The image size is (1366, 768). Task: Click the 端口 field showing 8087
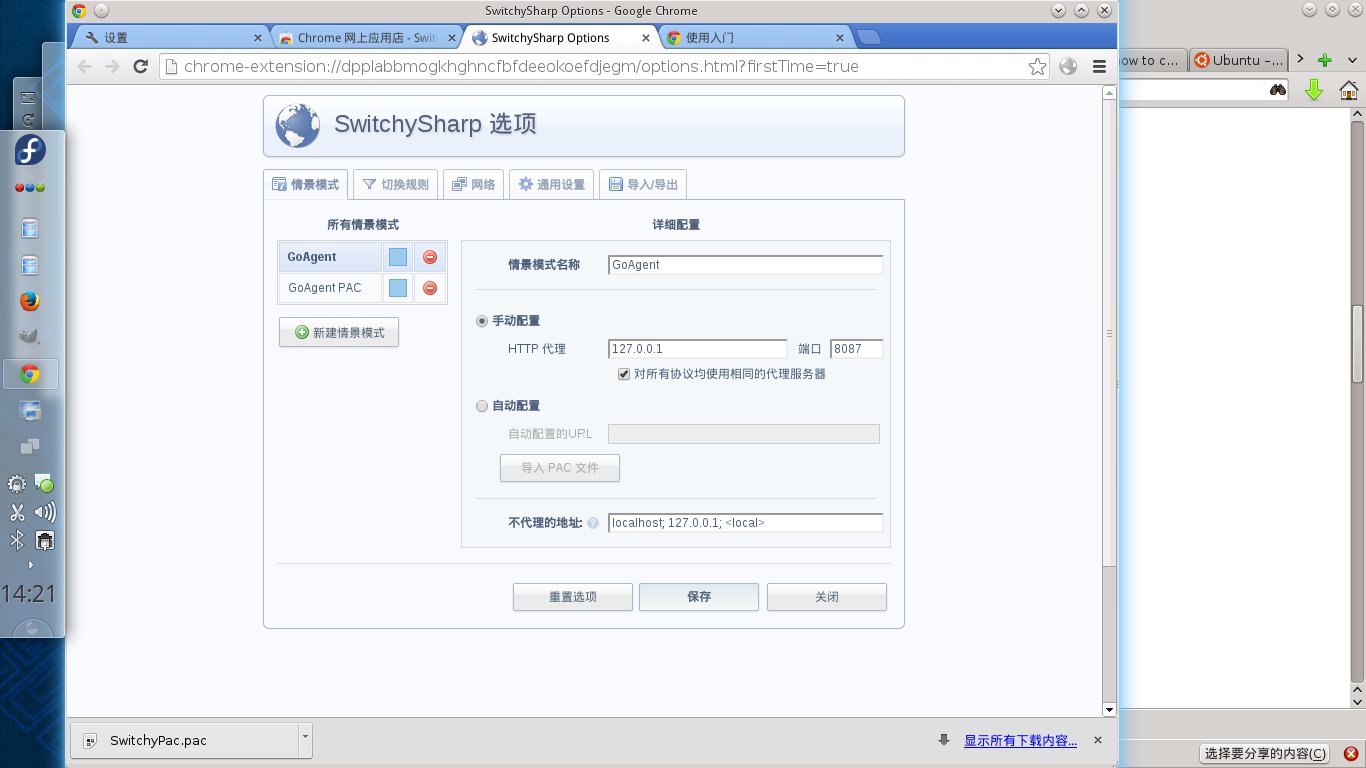[856, 349]
